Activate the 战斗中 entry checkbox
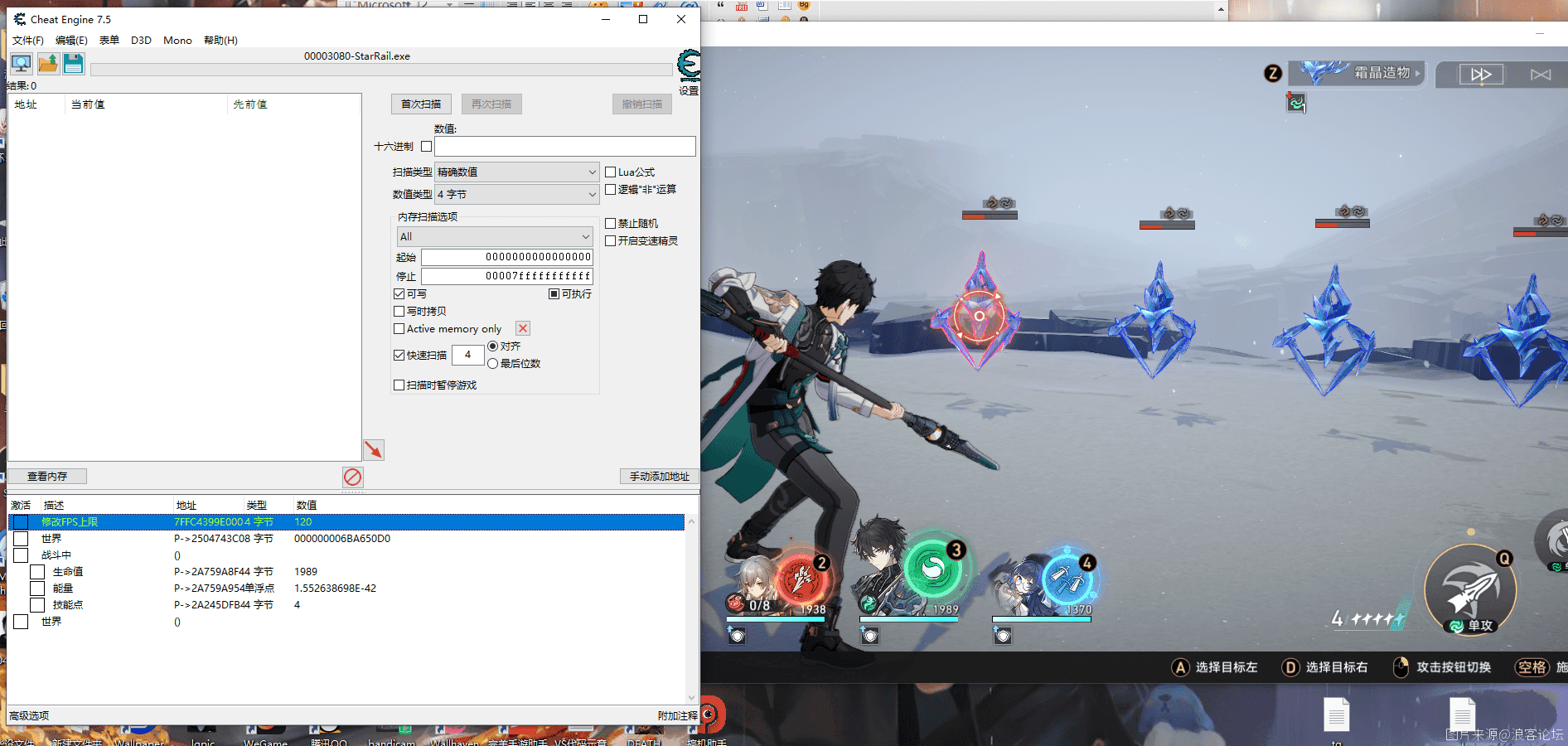The width and height of the screenshot is (1568, 746). coord(21,555)
